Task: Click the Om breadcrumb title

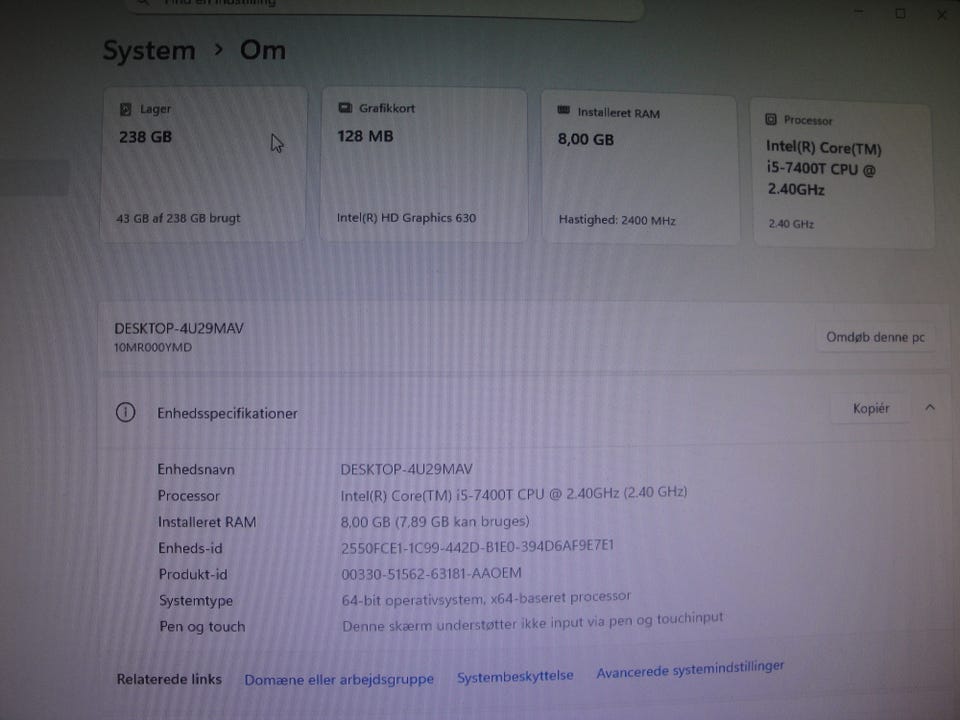Action: [x=263, y=50]
